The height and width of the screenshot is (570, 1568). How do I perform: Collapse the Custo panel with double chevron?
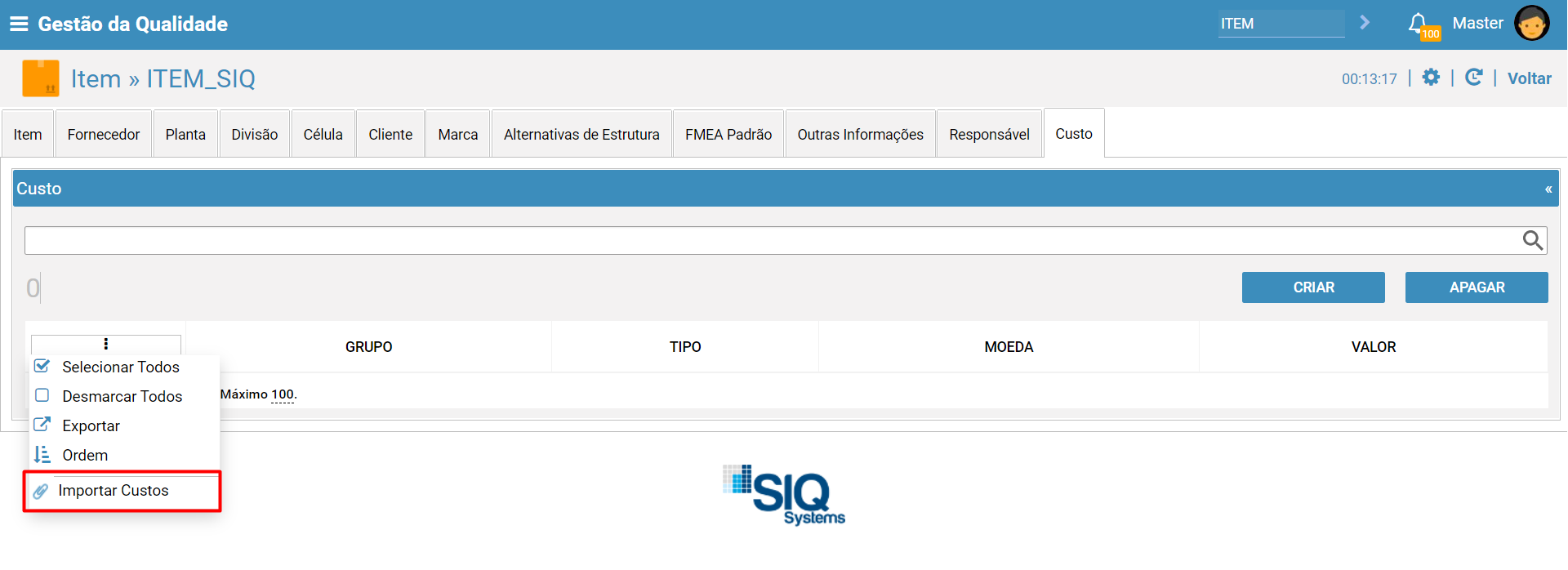(1548, 189)
